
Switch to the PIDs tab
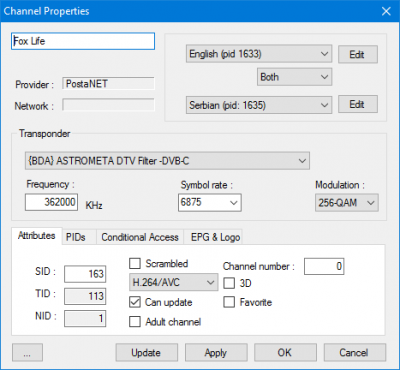pyautogui.click(x=76, y=237)
